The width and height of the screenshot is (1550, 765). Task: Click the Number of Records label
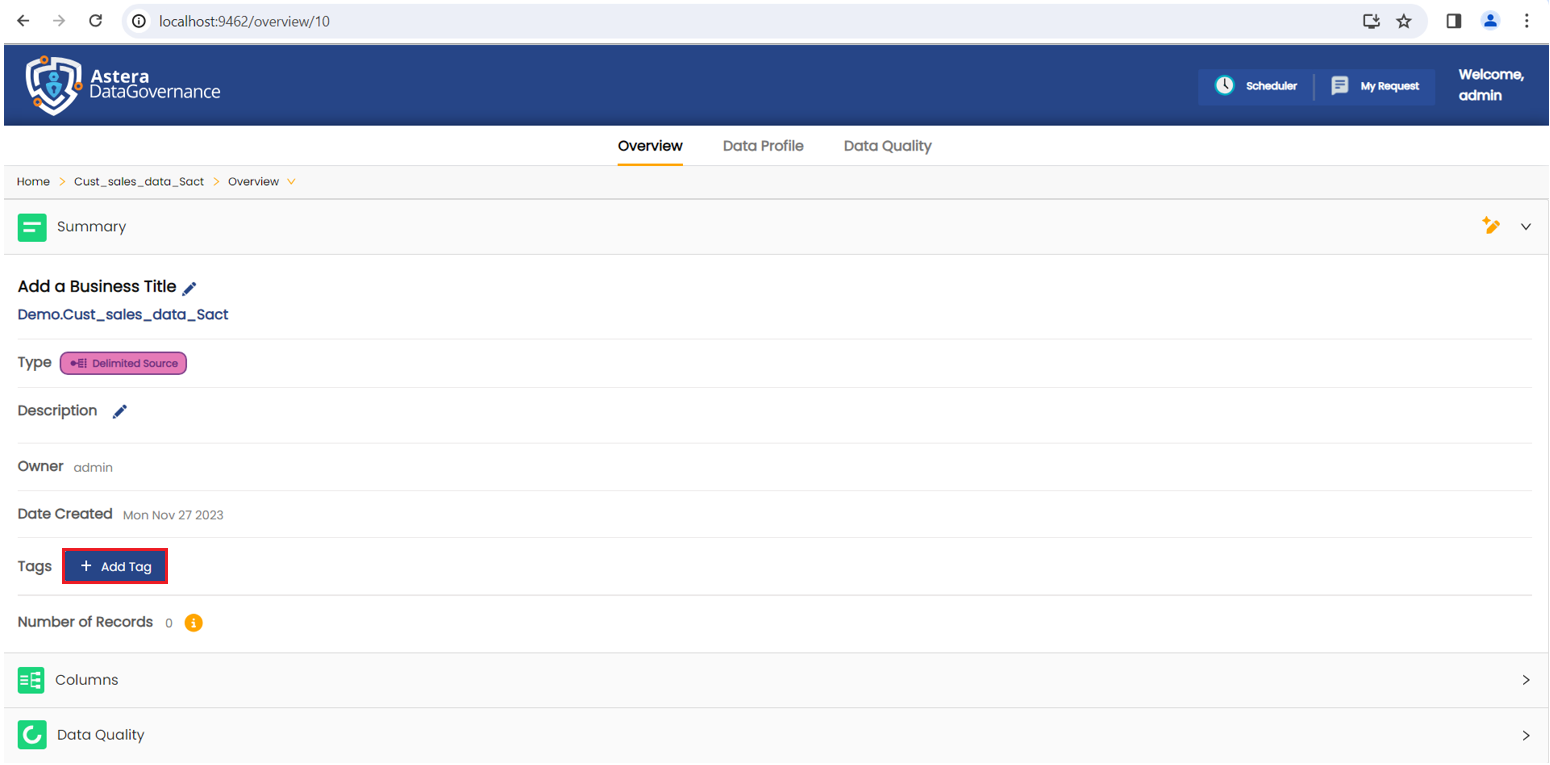(x=85, y=622)
